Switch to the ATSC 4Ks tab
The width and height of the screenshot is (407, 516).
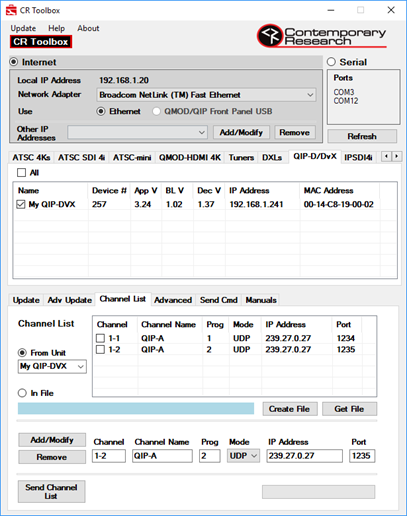pos(31,157)
